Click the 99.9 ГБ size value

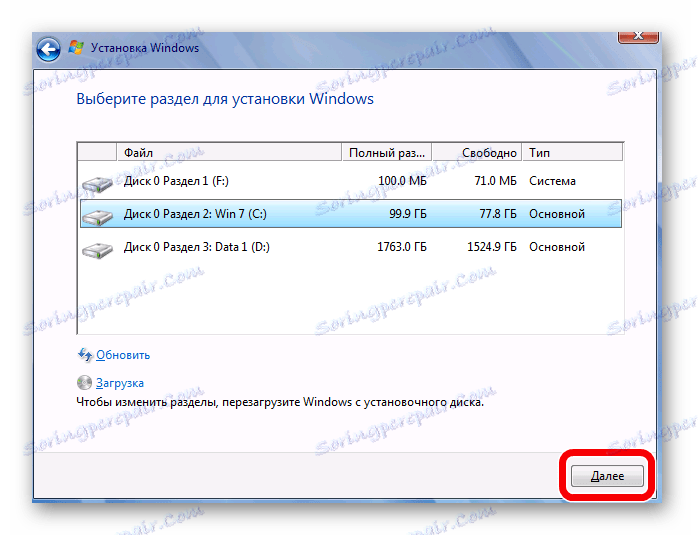(408, 214)
